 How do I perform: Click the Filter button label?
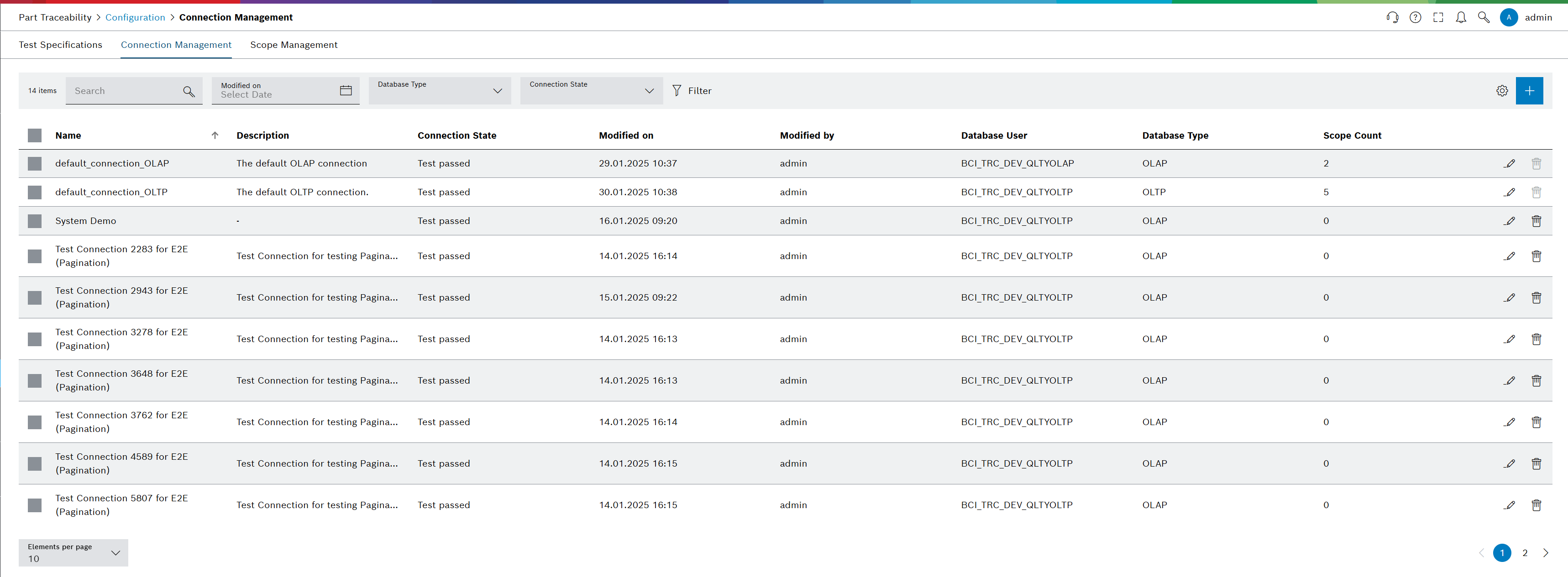point(699,91)
